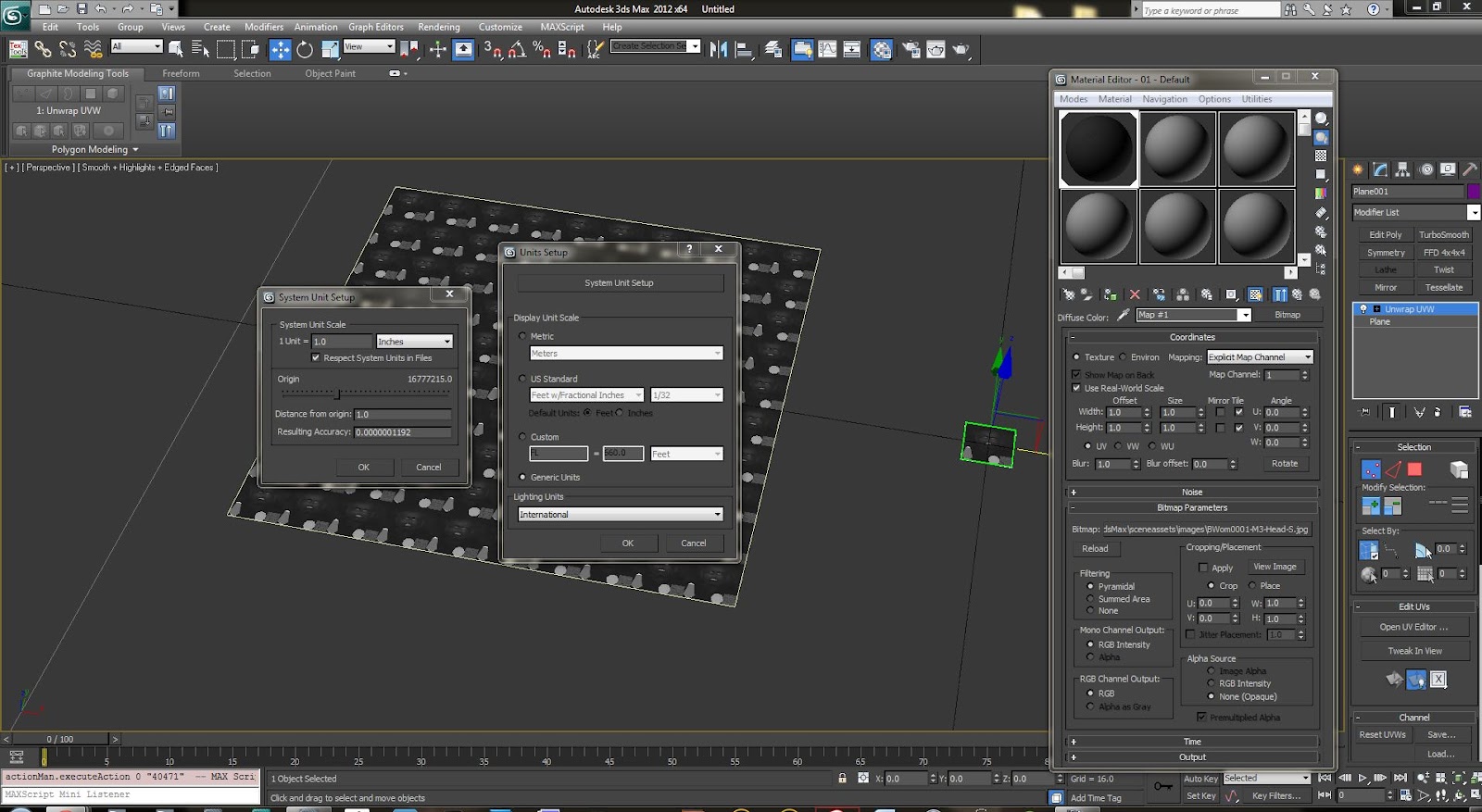Toggle Respect System Units in Files checkbox
Viewport: 1482px width, 812px height.
(x=316, y=358)
